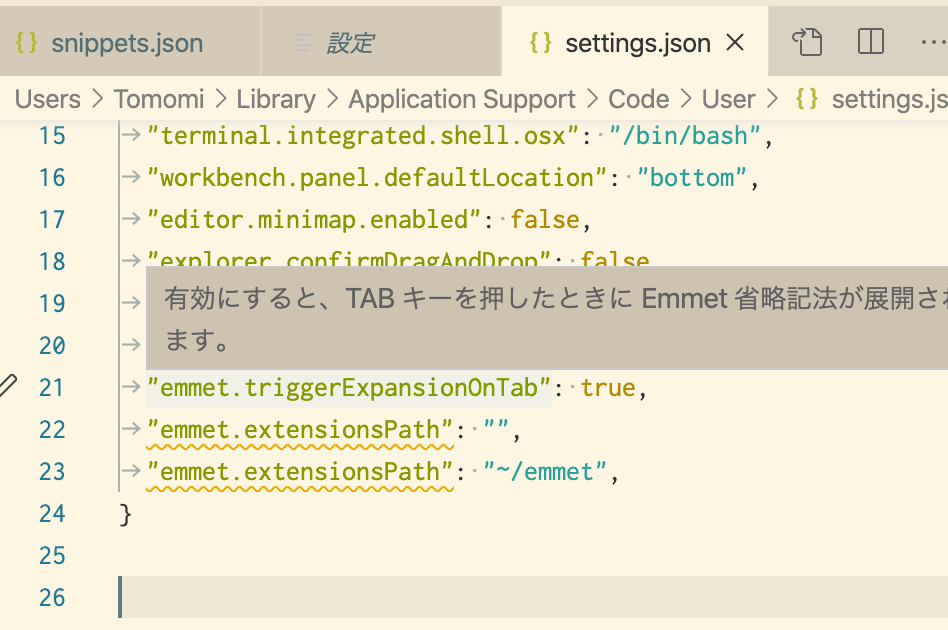Image resolution: width=948 pixels, height=630 pixels.
Task: Click the lines icon on the 設定 tab
Action: point(304,43)
